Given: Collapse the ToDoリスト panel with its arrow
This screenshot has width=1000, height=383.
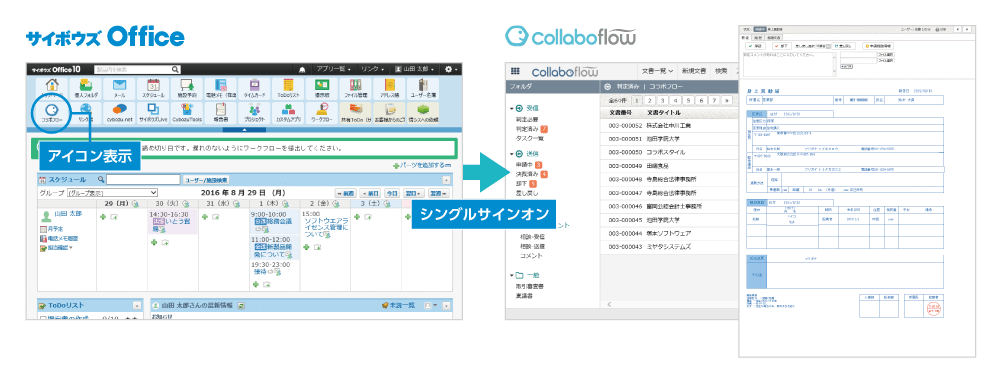Looking at the screenshot, I should click(137, 306).
